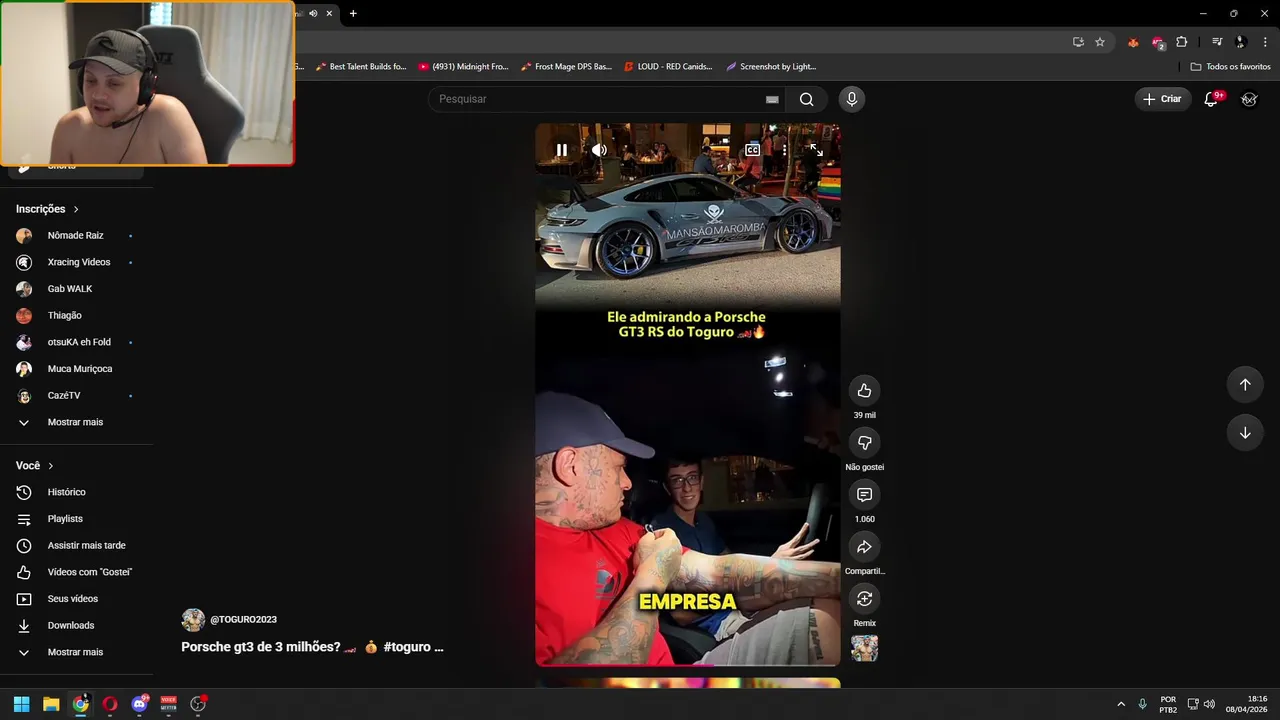Screen dimensions: 1280x720
Task: Open Frost Mage DPS Bas... bookmark
Action: point(566,67)
